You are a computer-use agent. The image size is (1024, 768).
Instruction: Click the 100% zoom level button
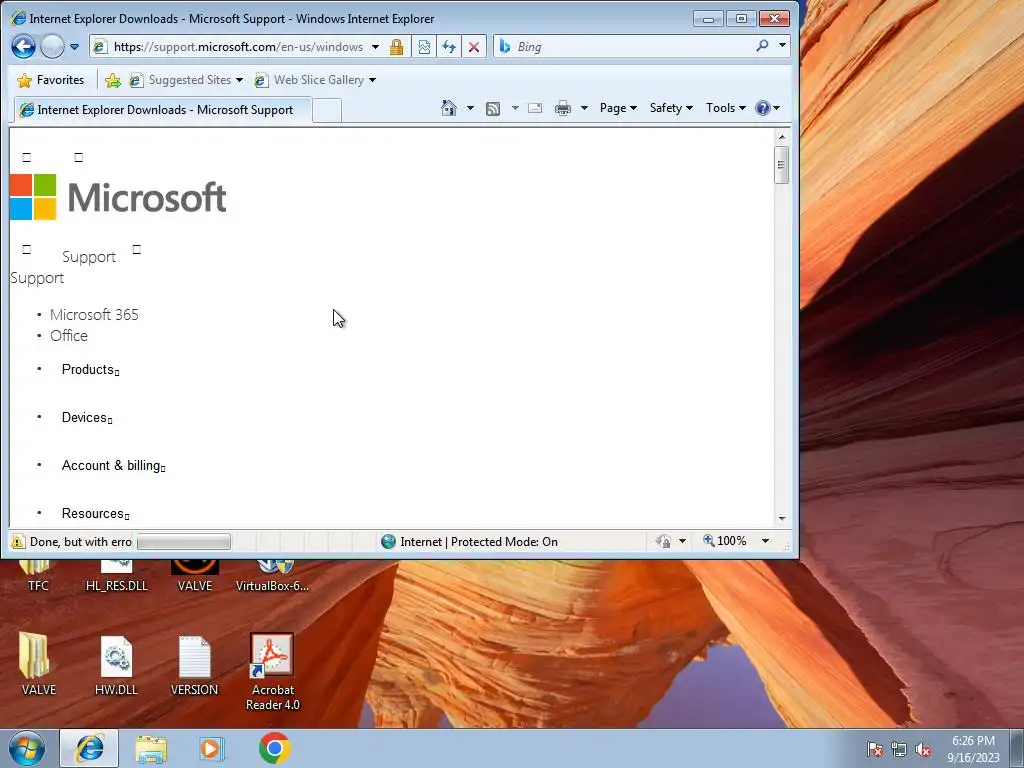click(725, 541)
